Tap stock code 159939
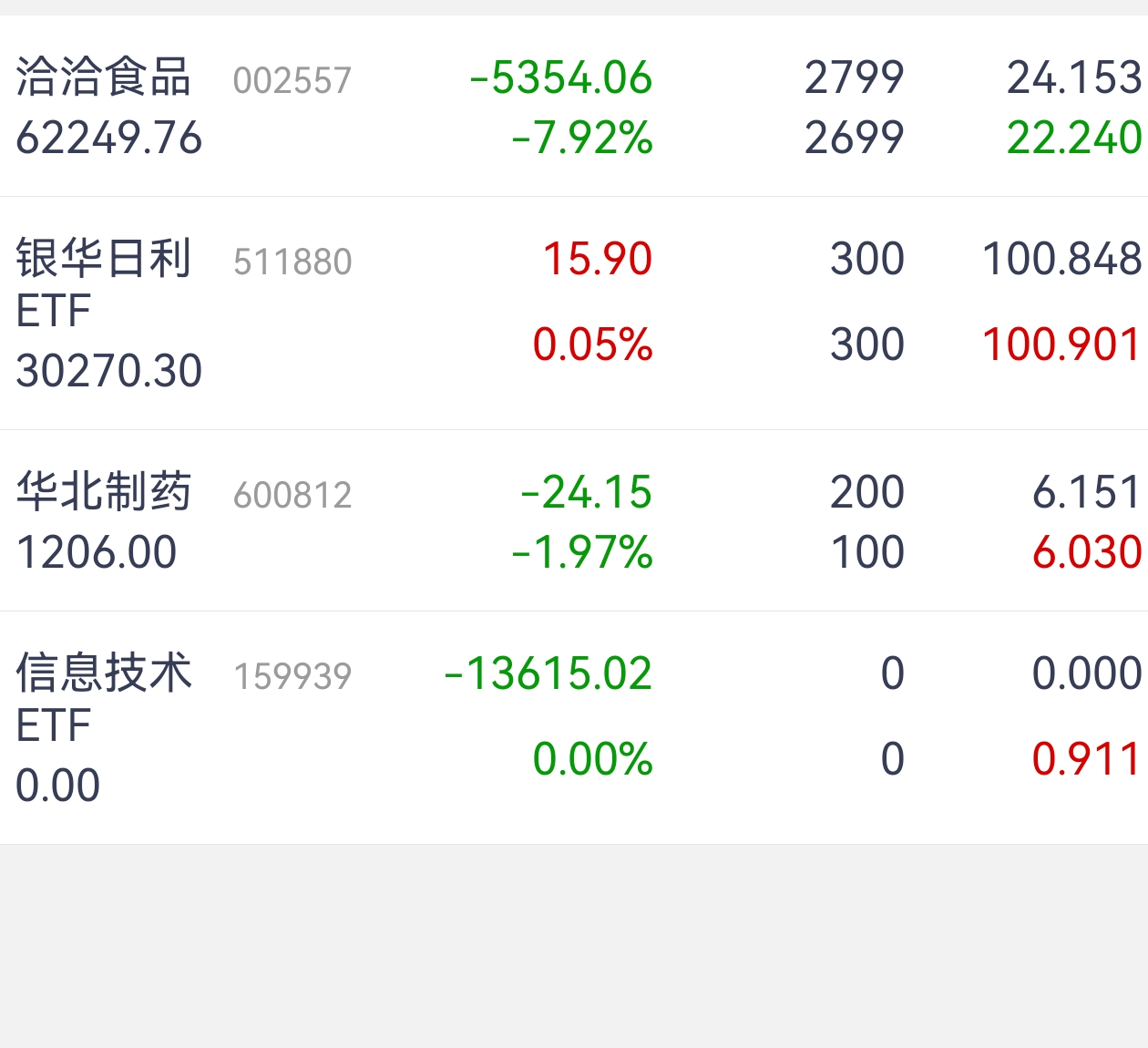 (292, 676)
